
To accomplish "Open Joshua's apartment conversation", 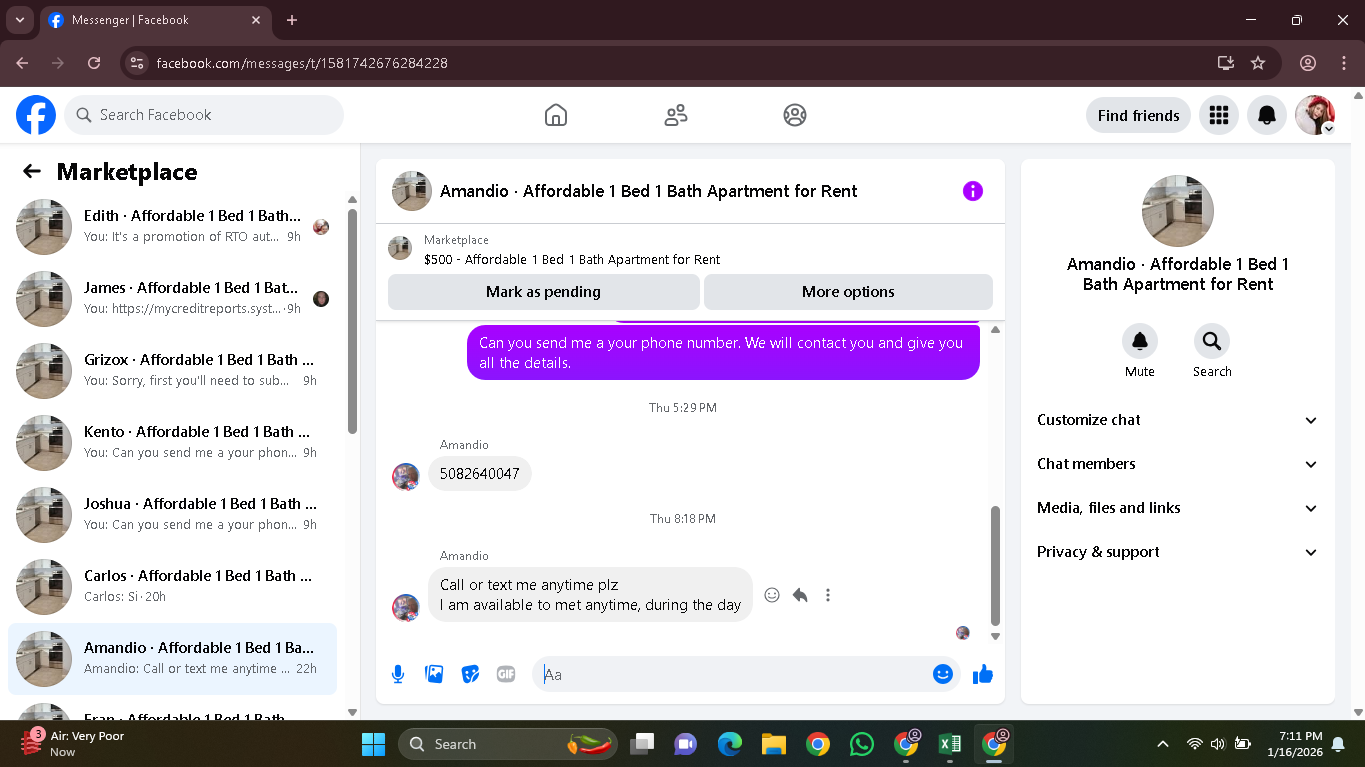I will (x=172, y=515).
